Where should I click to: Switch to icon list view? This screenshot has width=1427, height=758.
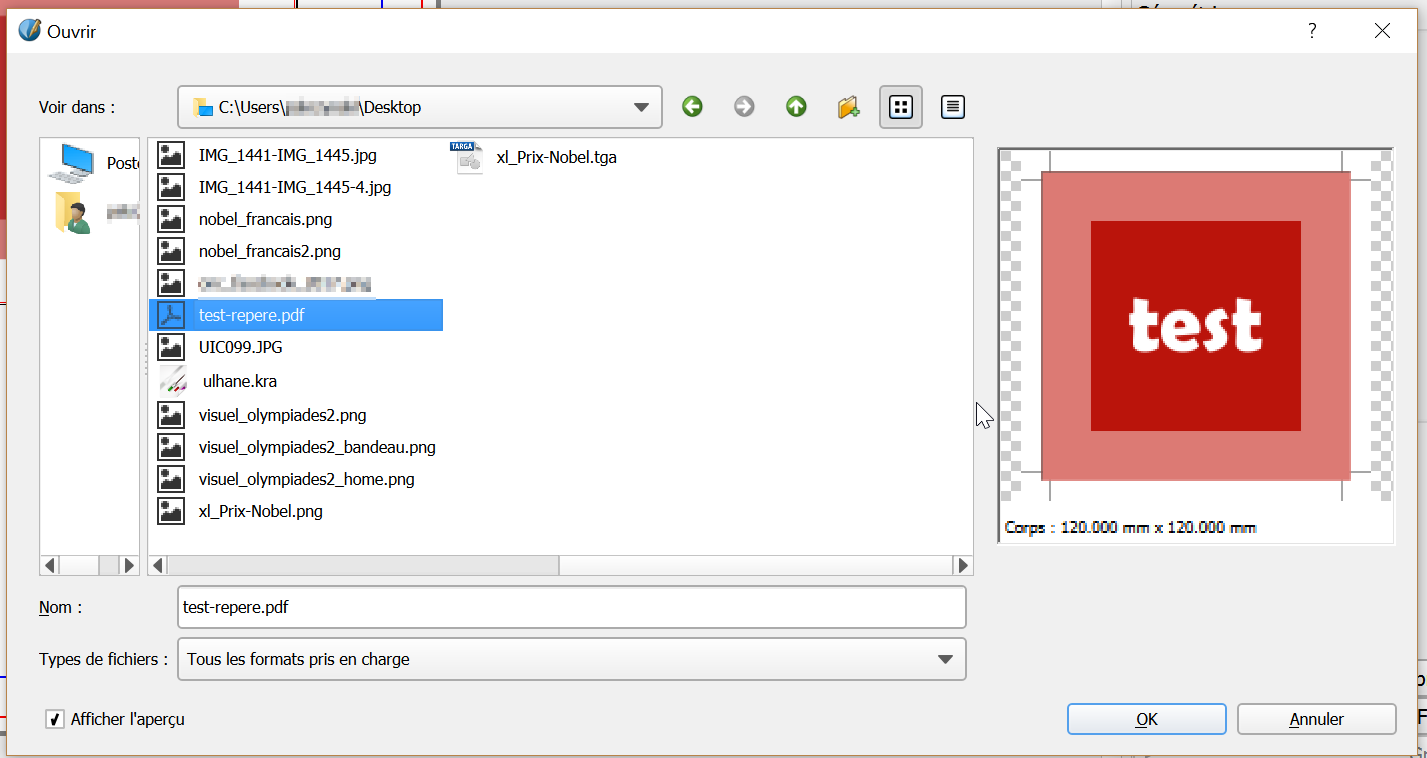pos(901,107)
